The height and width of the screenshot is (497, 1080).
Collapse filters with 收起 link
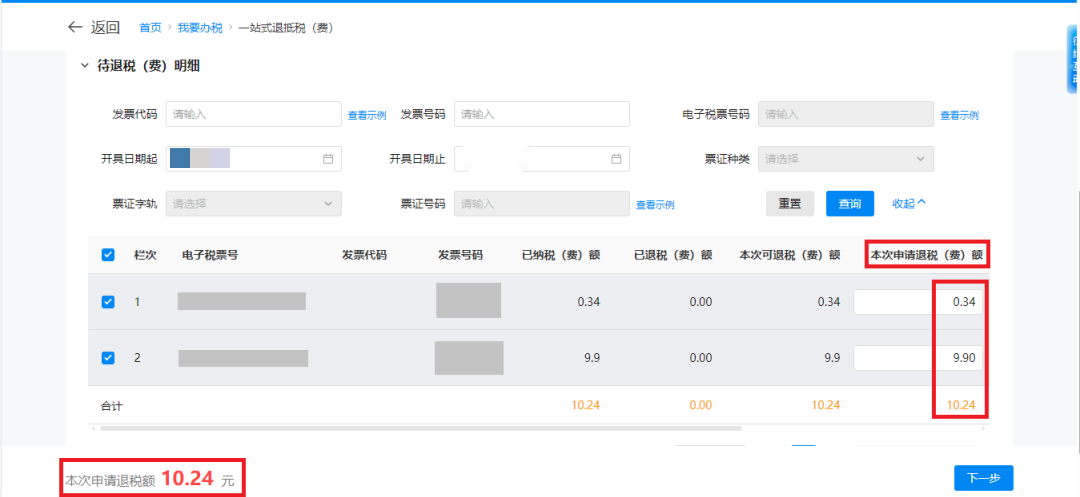[x=909, y=204]
